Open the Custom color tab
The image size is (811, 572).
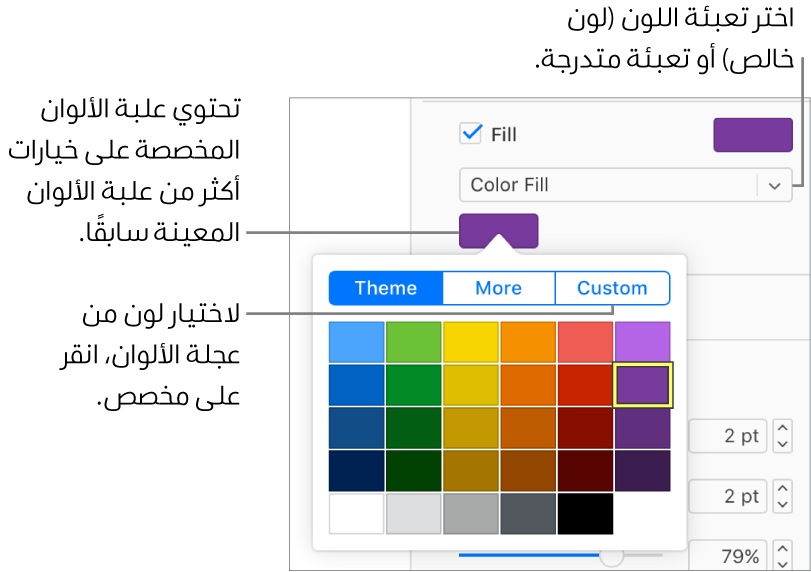pos(612,288)
